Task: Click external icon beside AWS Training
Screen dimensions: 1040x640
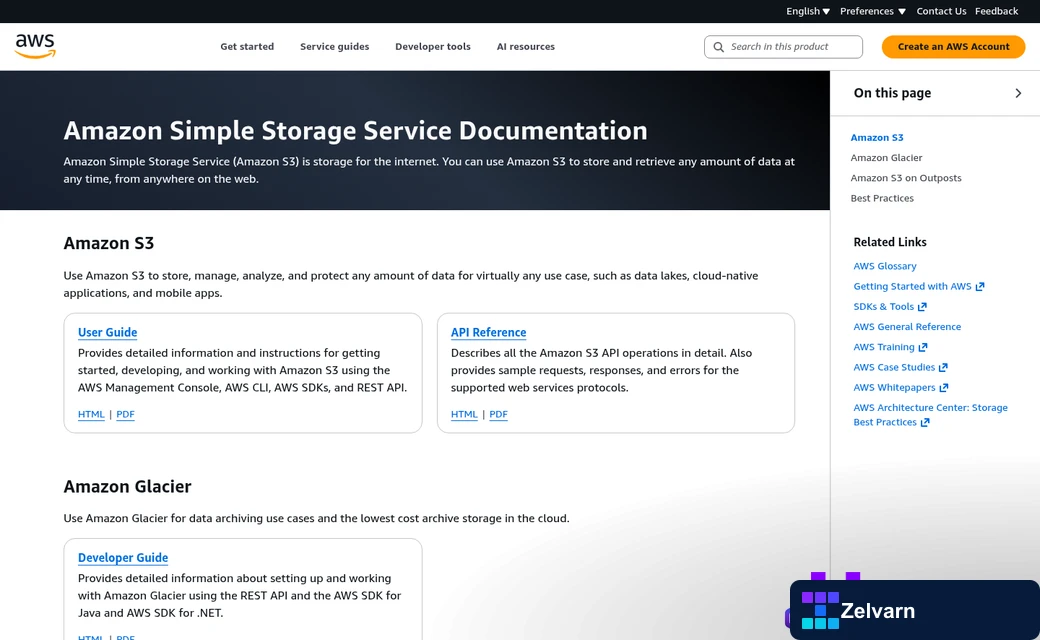Action: coord(923,347)
